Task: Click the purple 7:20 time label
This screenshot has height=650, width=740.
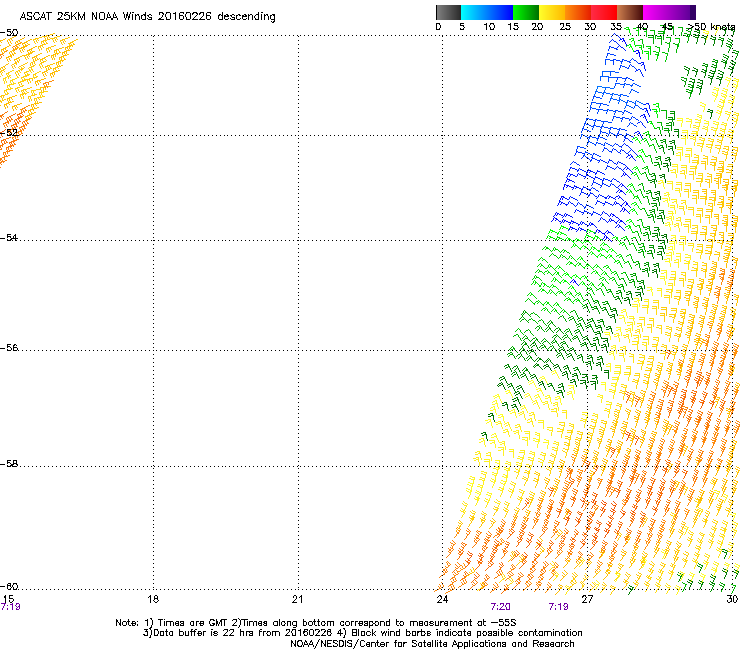Action: pyautogui.click(x=500, y=607)
